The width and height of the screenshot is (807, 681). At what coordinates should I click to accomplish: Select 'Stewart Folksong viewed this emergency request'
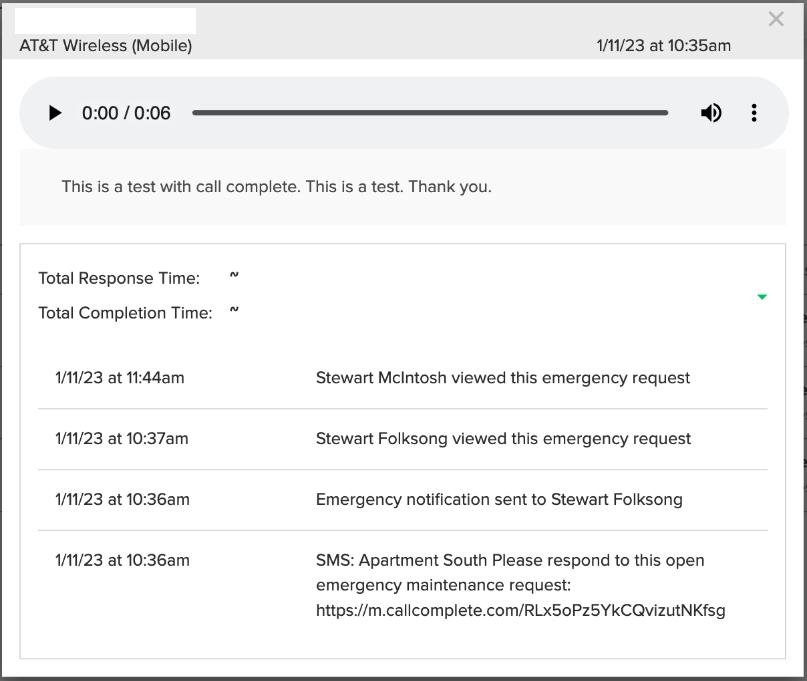click(x=503, y=439)
